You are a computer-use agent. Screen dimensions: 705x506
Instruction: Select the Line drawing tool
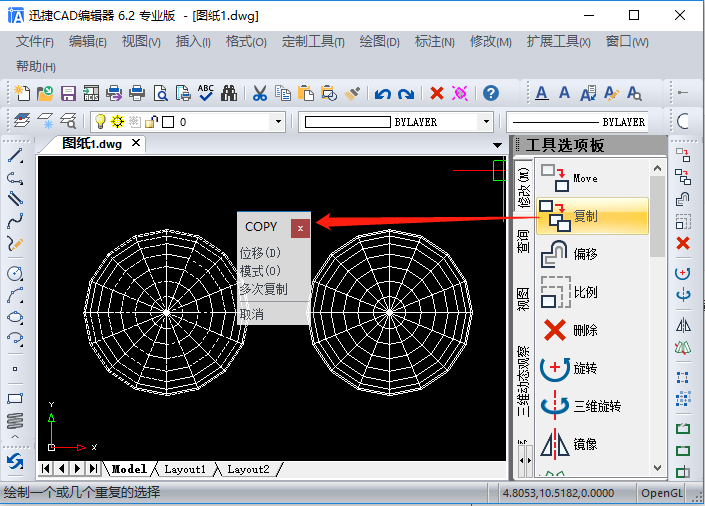click(x=15, y=156)
